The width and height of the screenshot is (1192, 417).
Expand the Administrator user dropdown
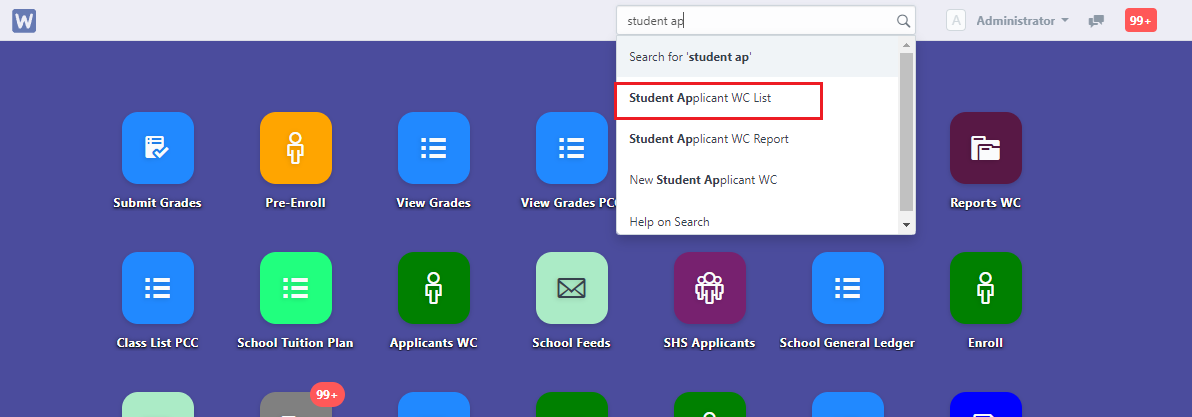[1022, 21]
